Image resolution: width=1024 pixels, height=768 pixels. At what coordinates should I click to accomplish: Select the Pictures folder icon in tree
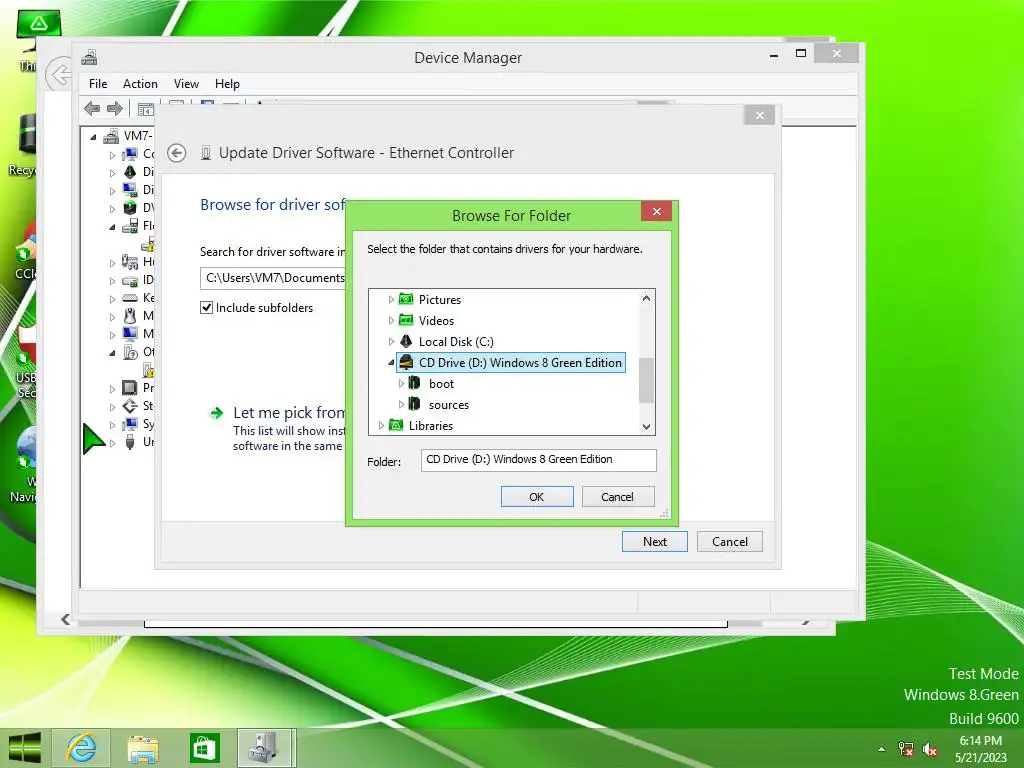[406, 299]
